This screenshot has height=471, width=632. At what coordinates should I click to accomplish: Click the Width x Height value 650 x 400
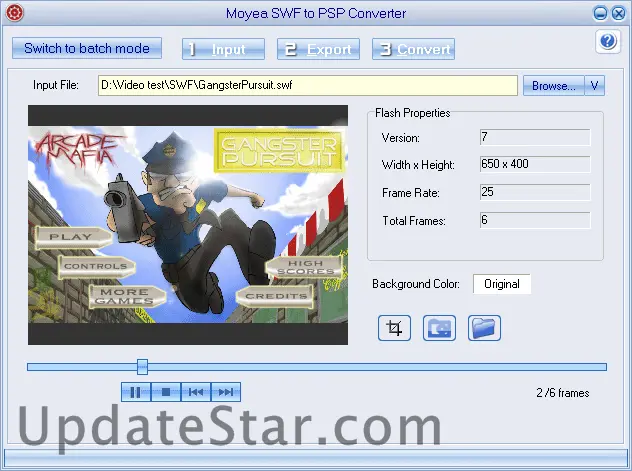pyautogui.click(x=535, y=164)
